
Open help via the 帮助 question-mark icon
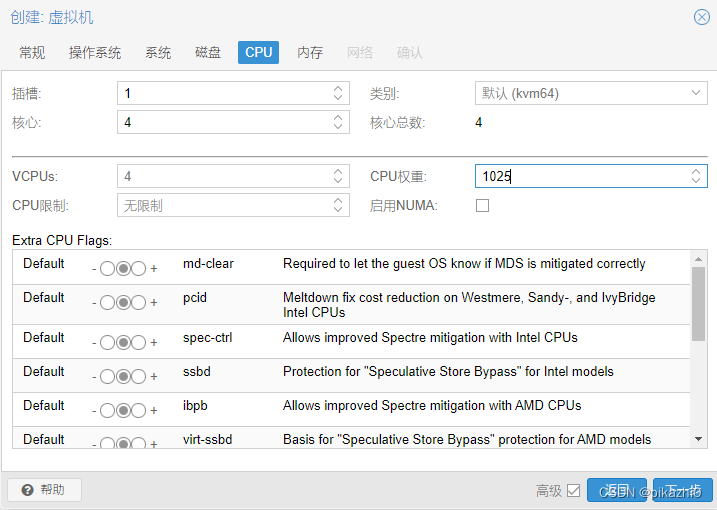point(27,490)
